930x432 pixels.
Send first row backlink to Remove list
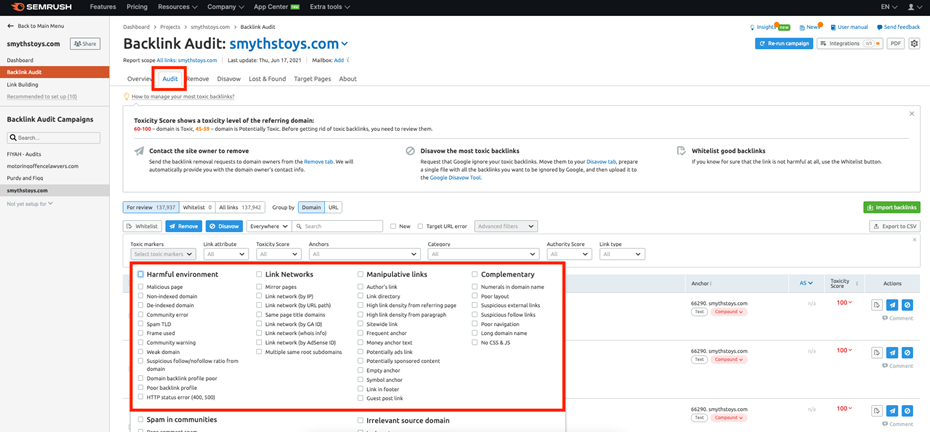pos(892,304)
